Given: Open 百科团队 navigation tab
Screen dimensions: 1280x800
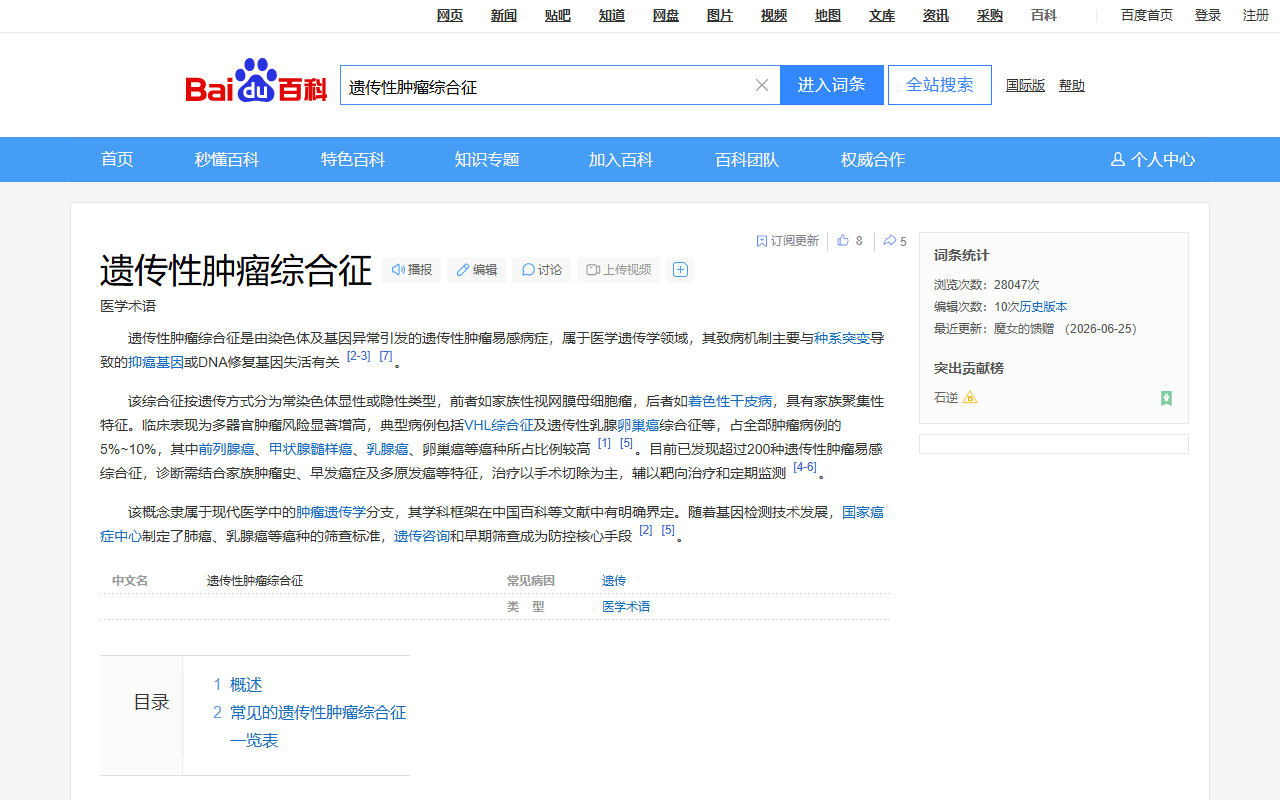Looking at the screenshot, I should (747, 160).
